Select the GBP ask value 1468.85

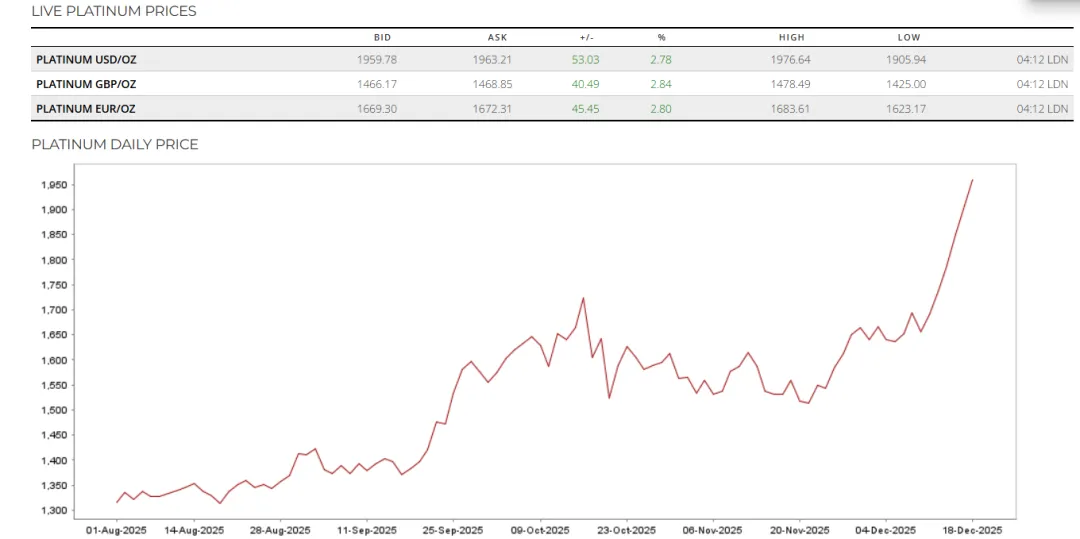pos(492,84)
